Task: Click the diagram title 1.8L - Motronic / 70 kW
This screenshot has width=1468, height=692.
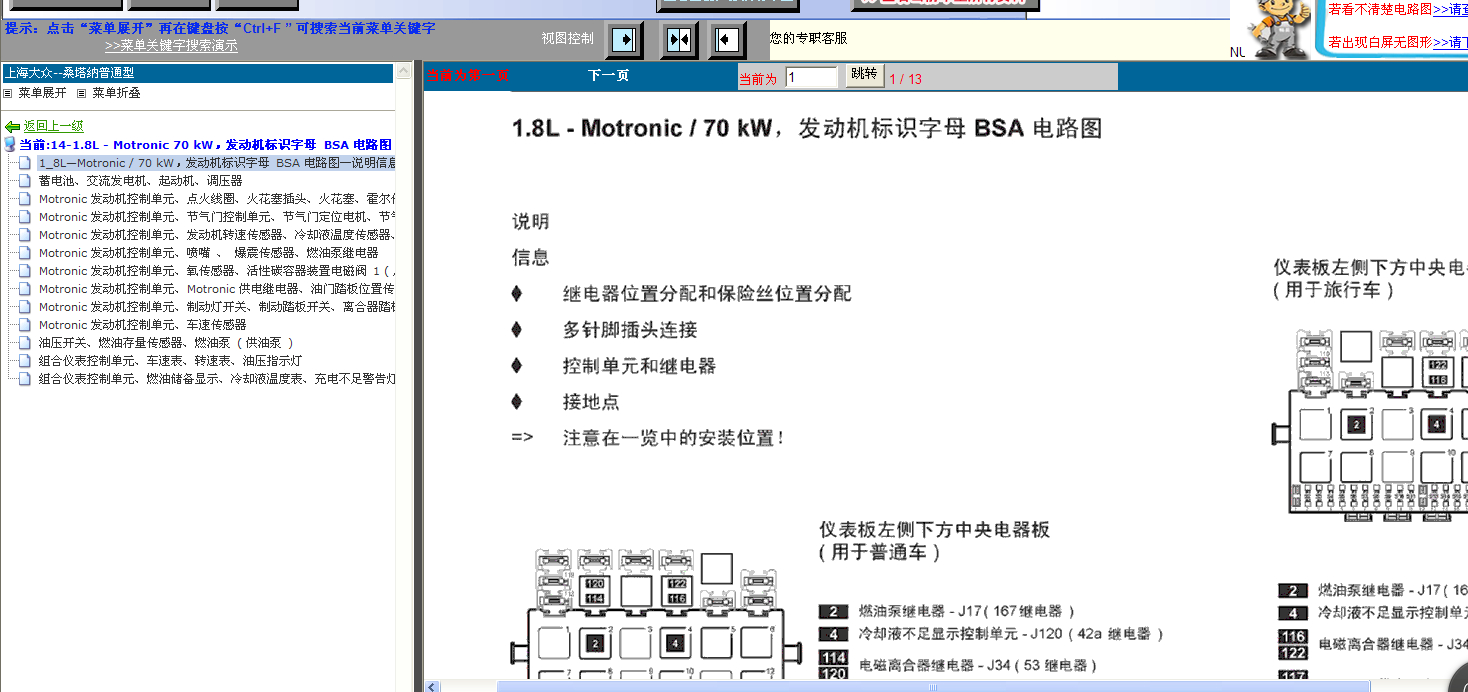Action: 806,128
